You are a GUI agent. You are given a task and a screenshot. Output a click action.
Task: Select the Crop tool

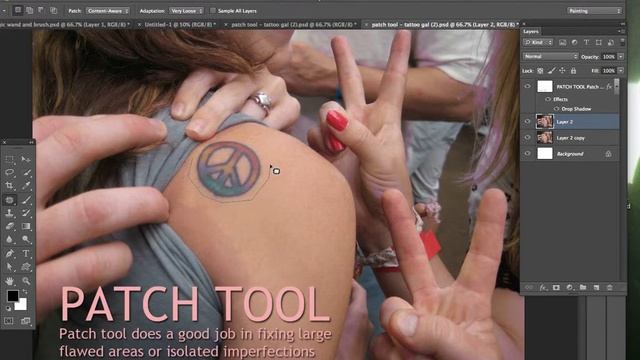point(9,186)
